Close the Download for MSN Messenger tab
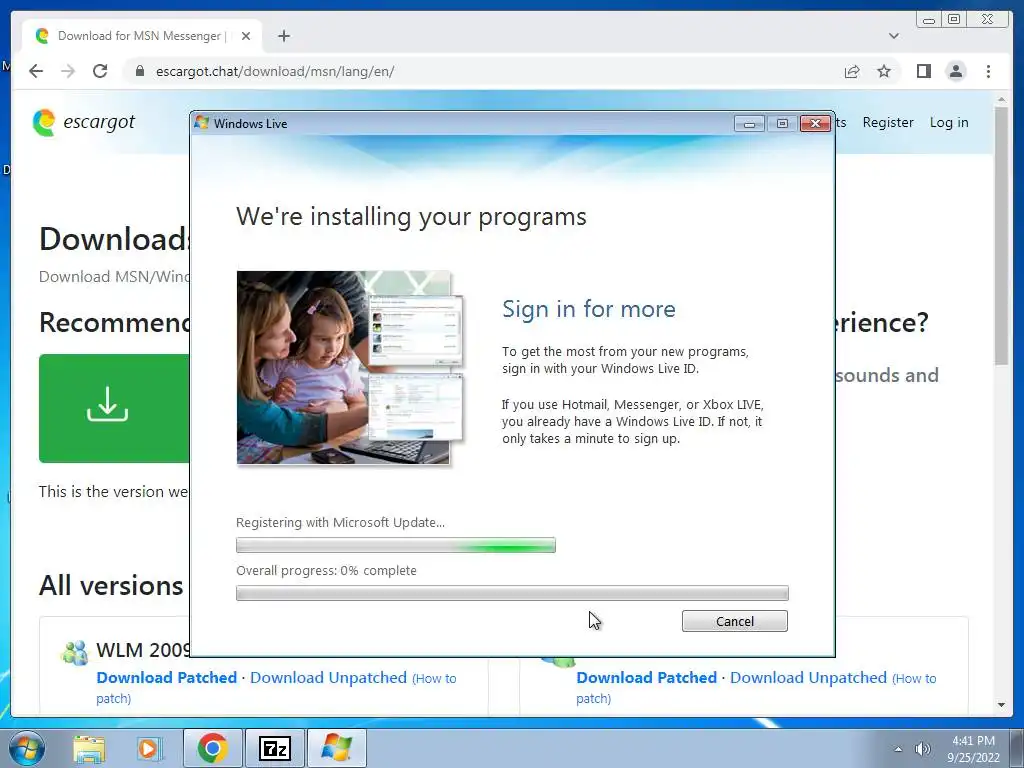Viewport: 1024px width, 768px height. click(246, 36)
